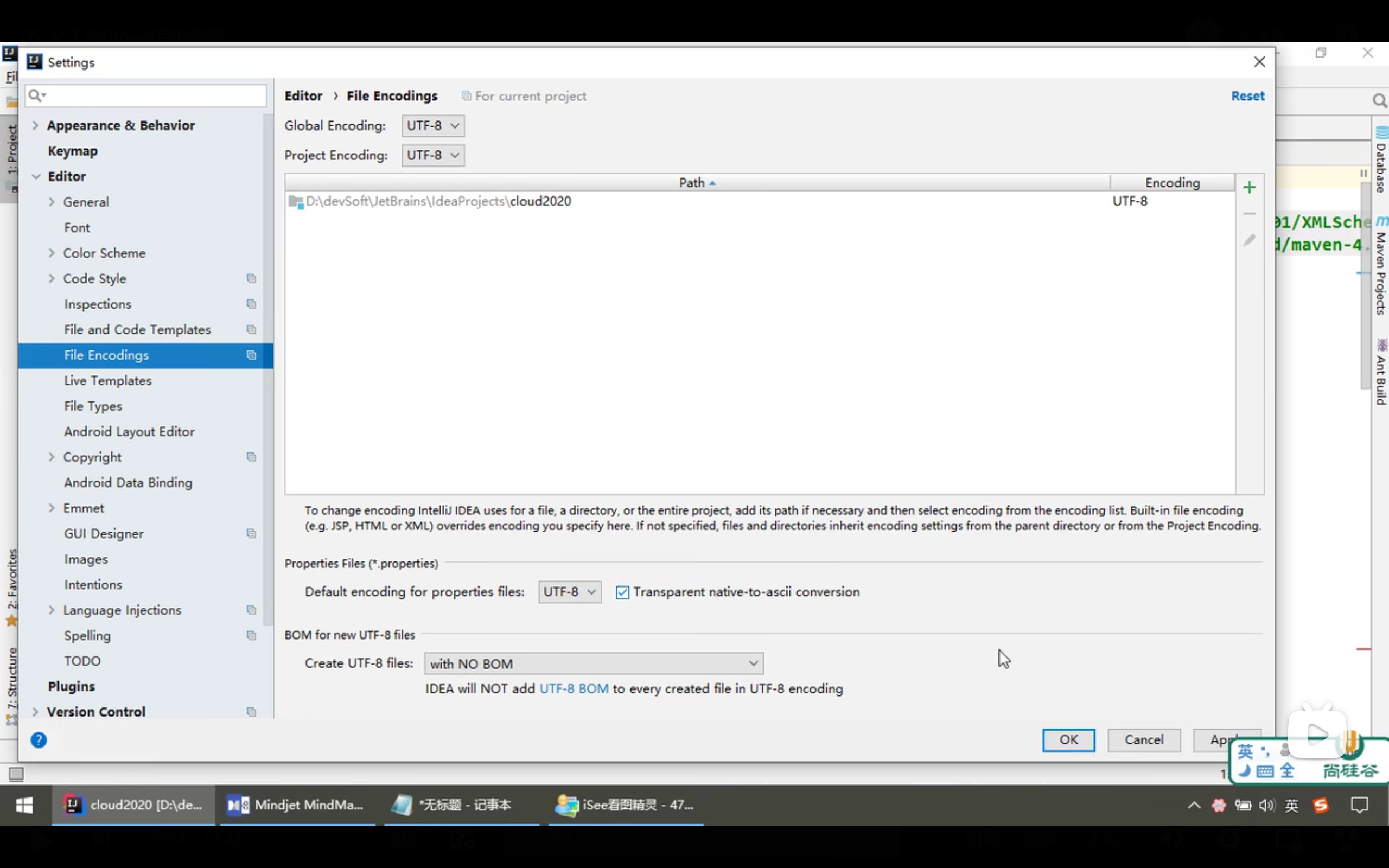
Task: Click the OK button
Action: 1068,739
